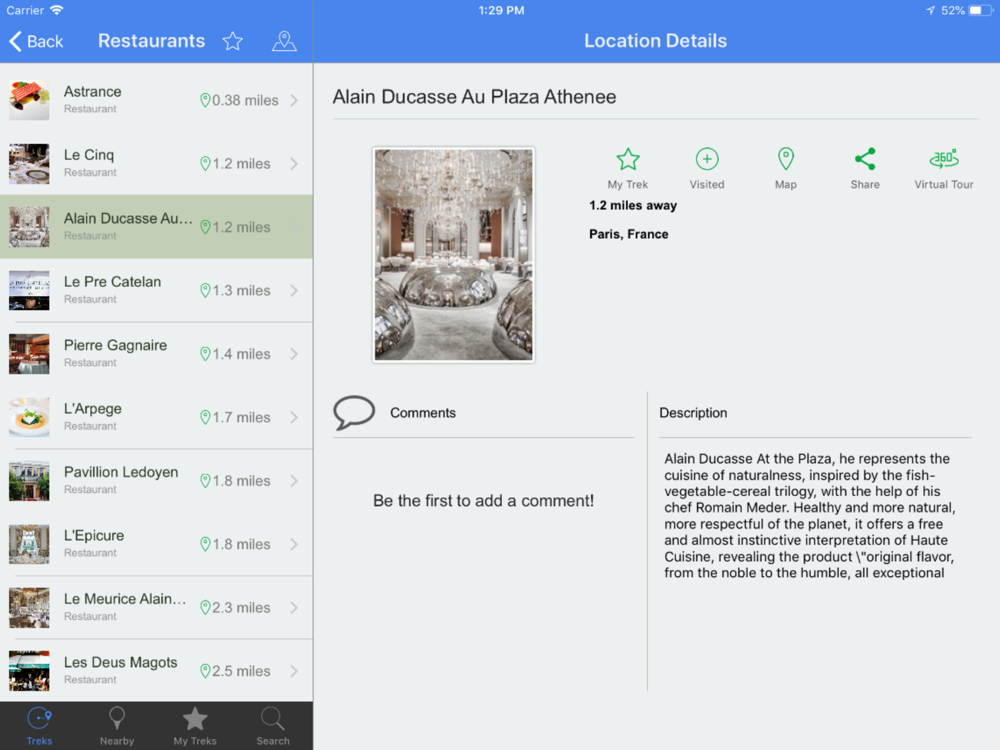Image resolution: width=1000 pixels, height=750 pixels.
Task: Open the Pavillion Ledoyen row chevron
Action: click(294, 481)
